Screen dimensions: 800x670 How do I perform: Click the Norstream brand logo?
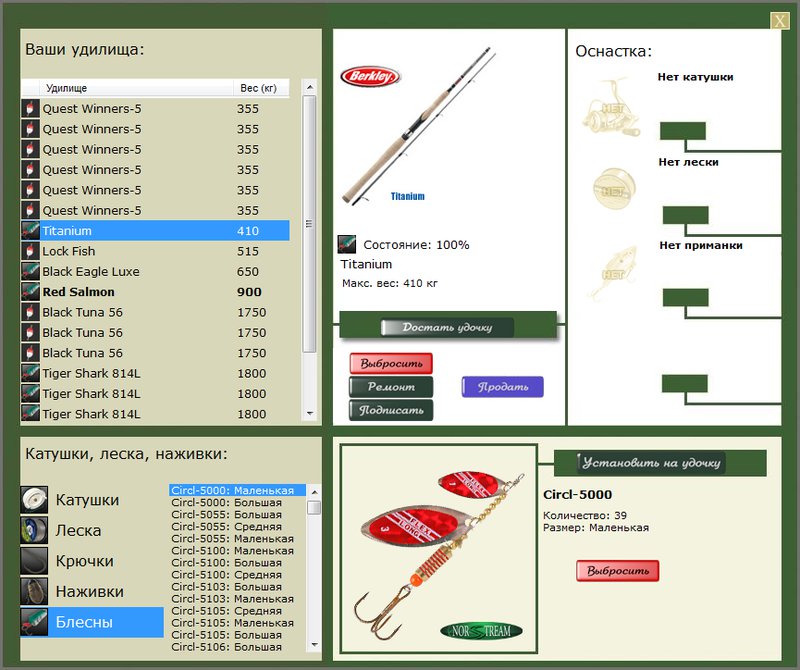coord(481,631)
